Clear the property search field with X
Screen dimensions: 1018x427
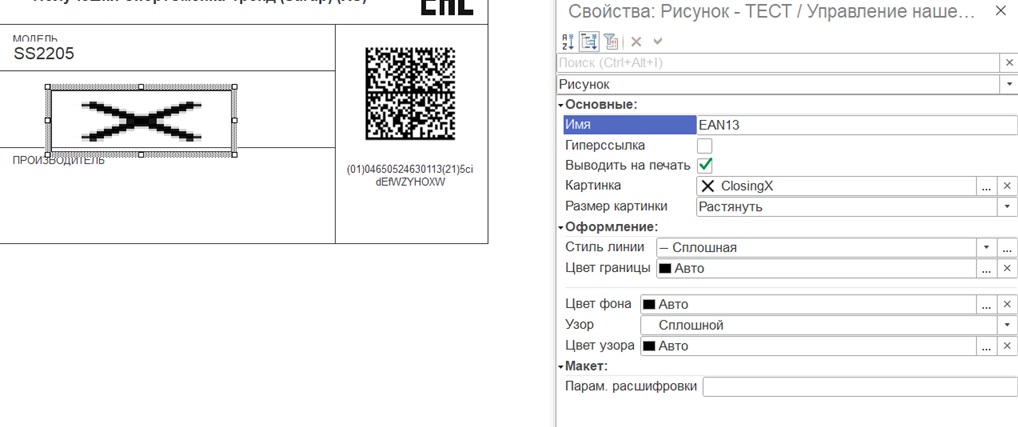tap(1010, 63)
